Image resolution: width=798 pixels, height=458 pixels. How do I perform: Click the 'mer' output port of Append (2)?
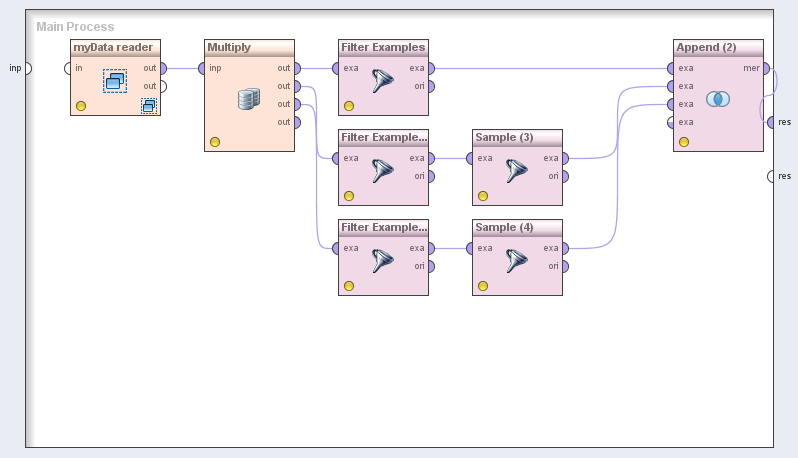pos(766,68)
